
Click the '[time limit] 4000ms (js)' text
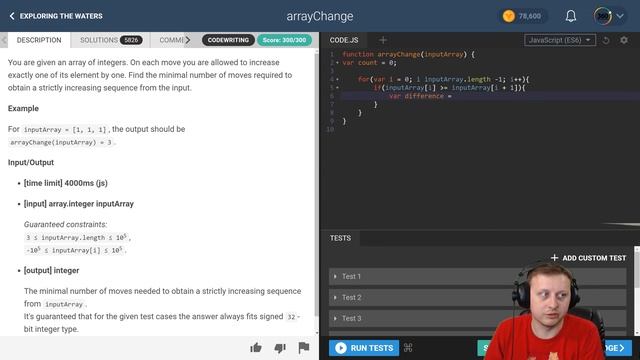click(x=66, y=183)
